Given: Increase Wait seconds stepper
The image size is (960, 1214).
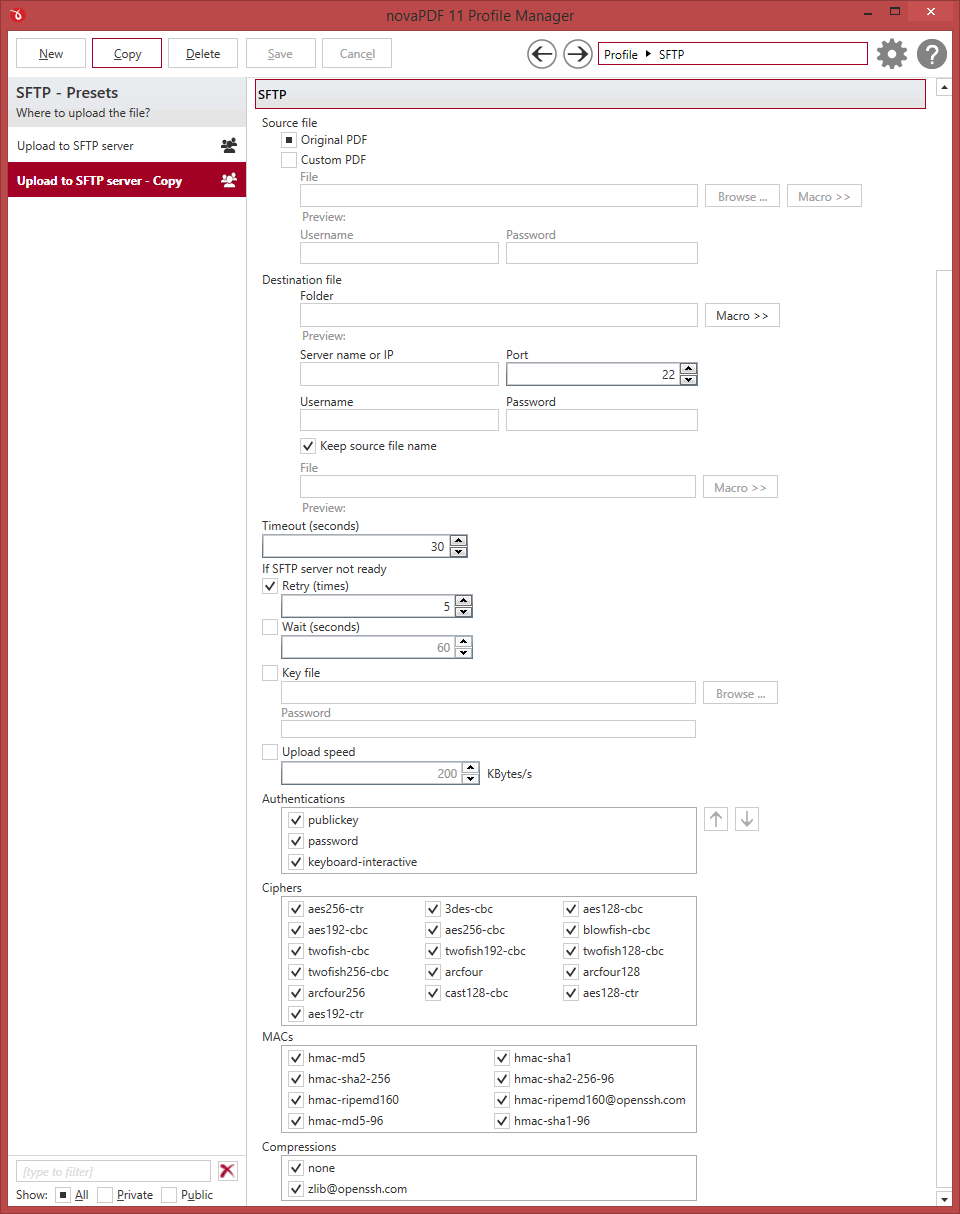Looking at the screenshot, I should pyautogui.click(x=463, y=642).
